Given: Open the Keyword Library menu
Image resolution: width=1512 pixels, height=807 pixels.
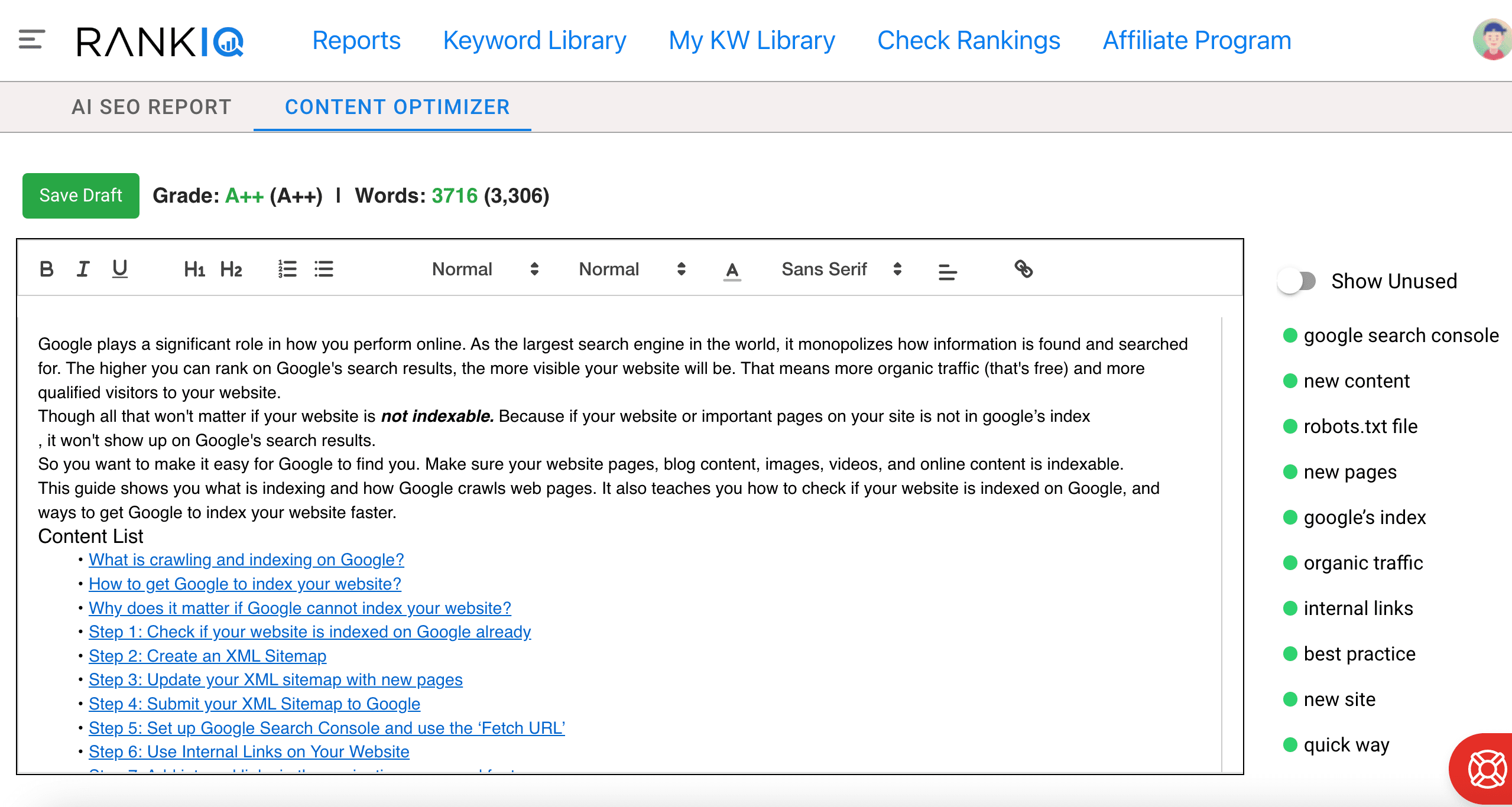Looking at the screenshot, I should (x=534, y=40).
